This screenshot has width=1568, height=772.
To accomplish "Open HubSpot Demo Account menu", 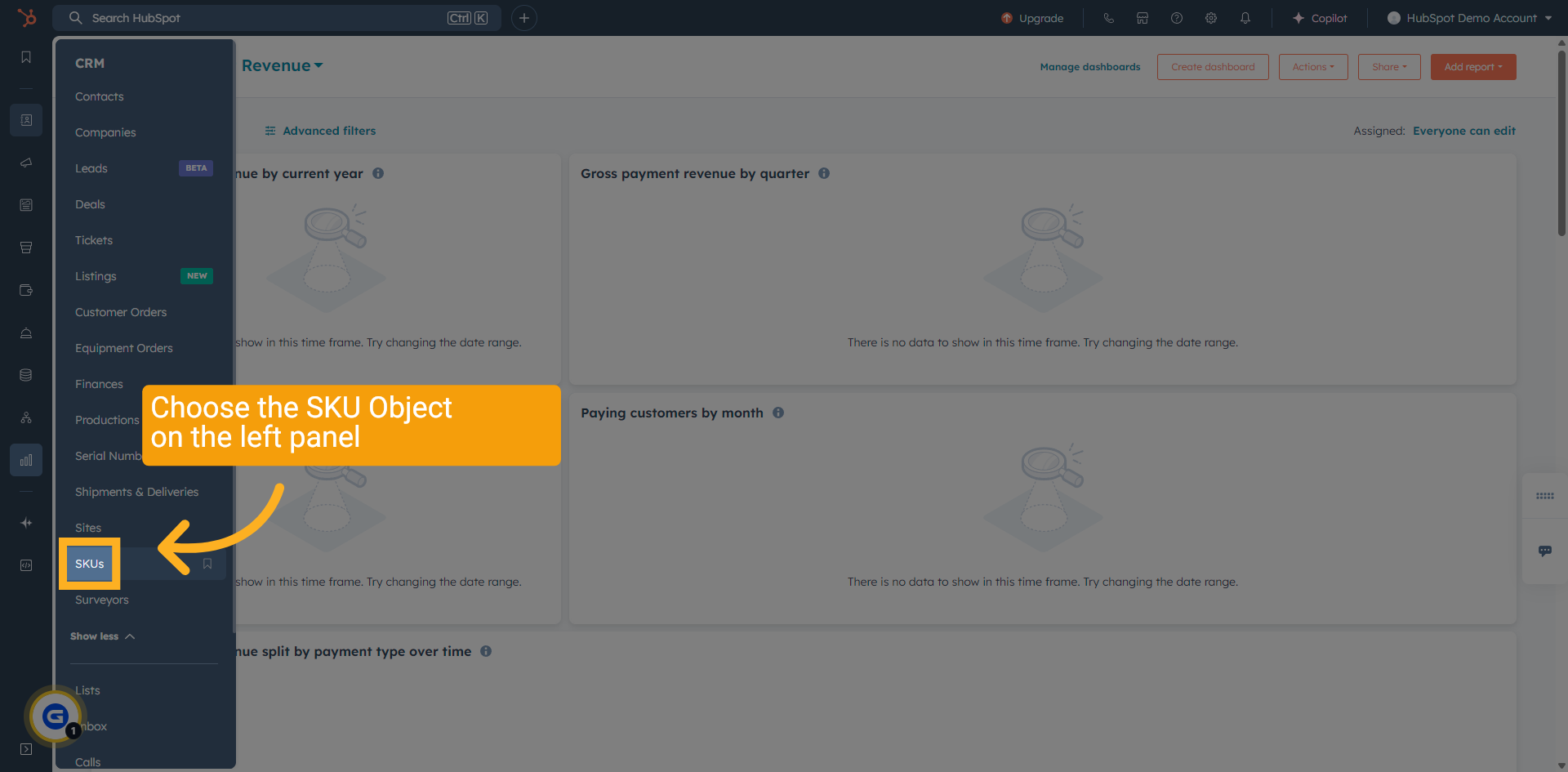I will pyautogui.click(x=1469, y=18).
